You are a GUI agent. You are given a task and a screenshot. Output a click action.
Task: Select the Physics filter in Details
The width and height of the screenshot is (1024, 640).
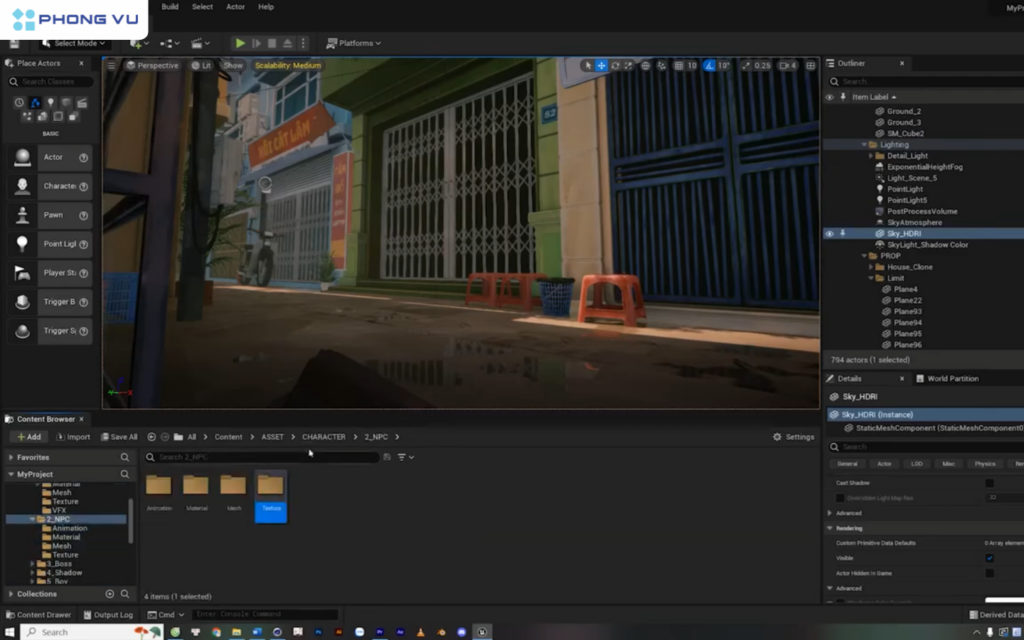985,464
